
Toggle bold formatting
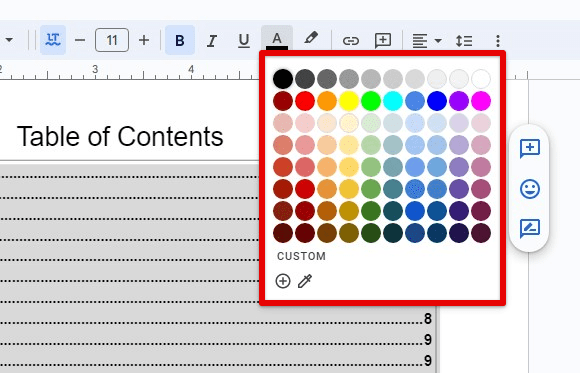coord(180,40)
